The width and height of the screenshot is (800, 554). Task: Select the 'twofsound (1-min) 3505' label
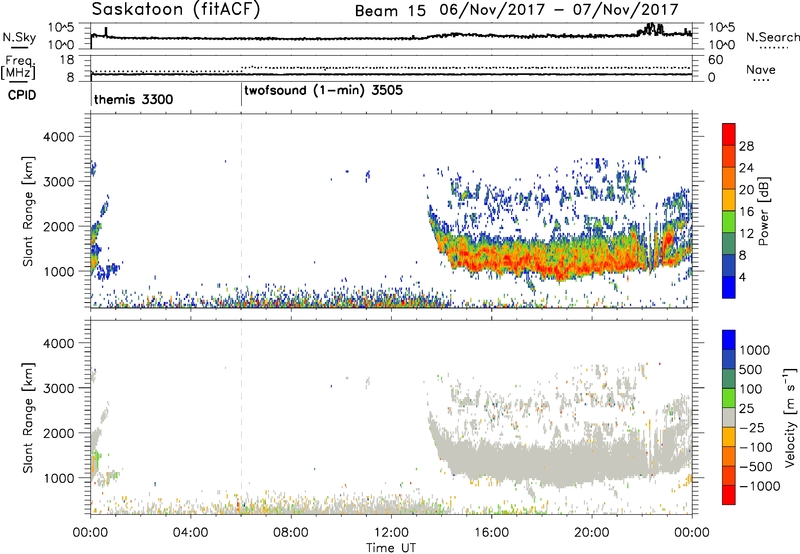pyautogui.click(x=323, y=91)
